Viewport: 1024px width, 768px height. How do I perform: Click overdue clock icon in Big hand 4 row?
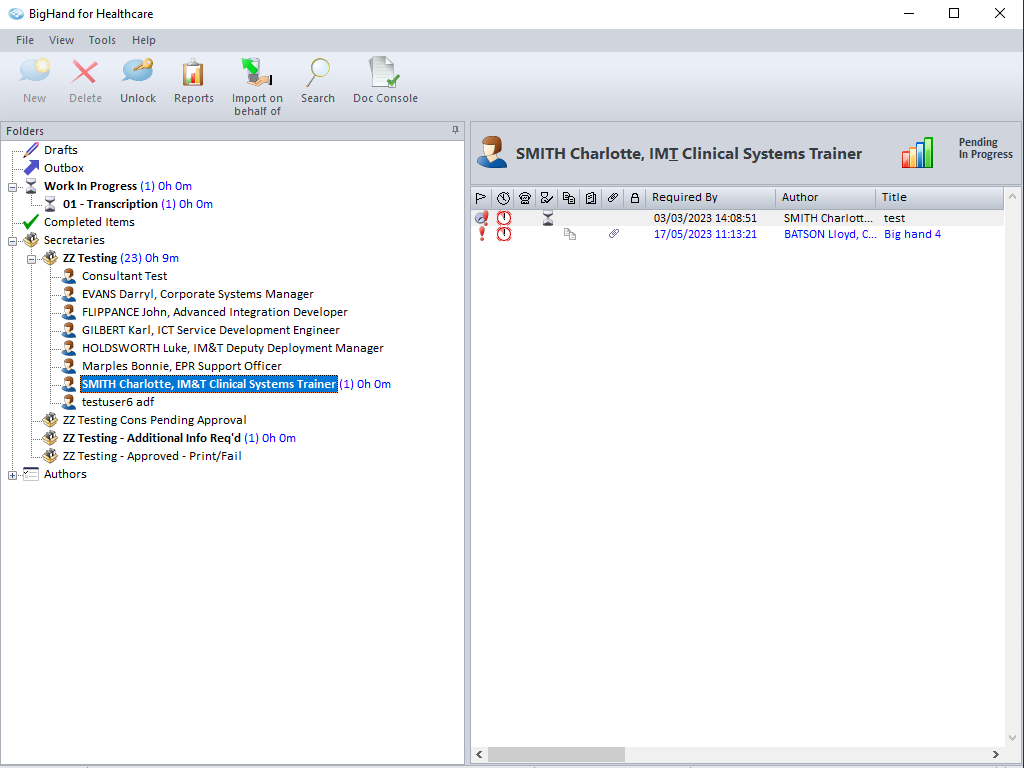tap(504, 234)
